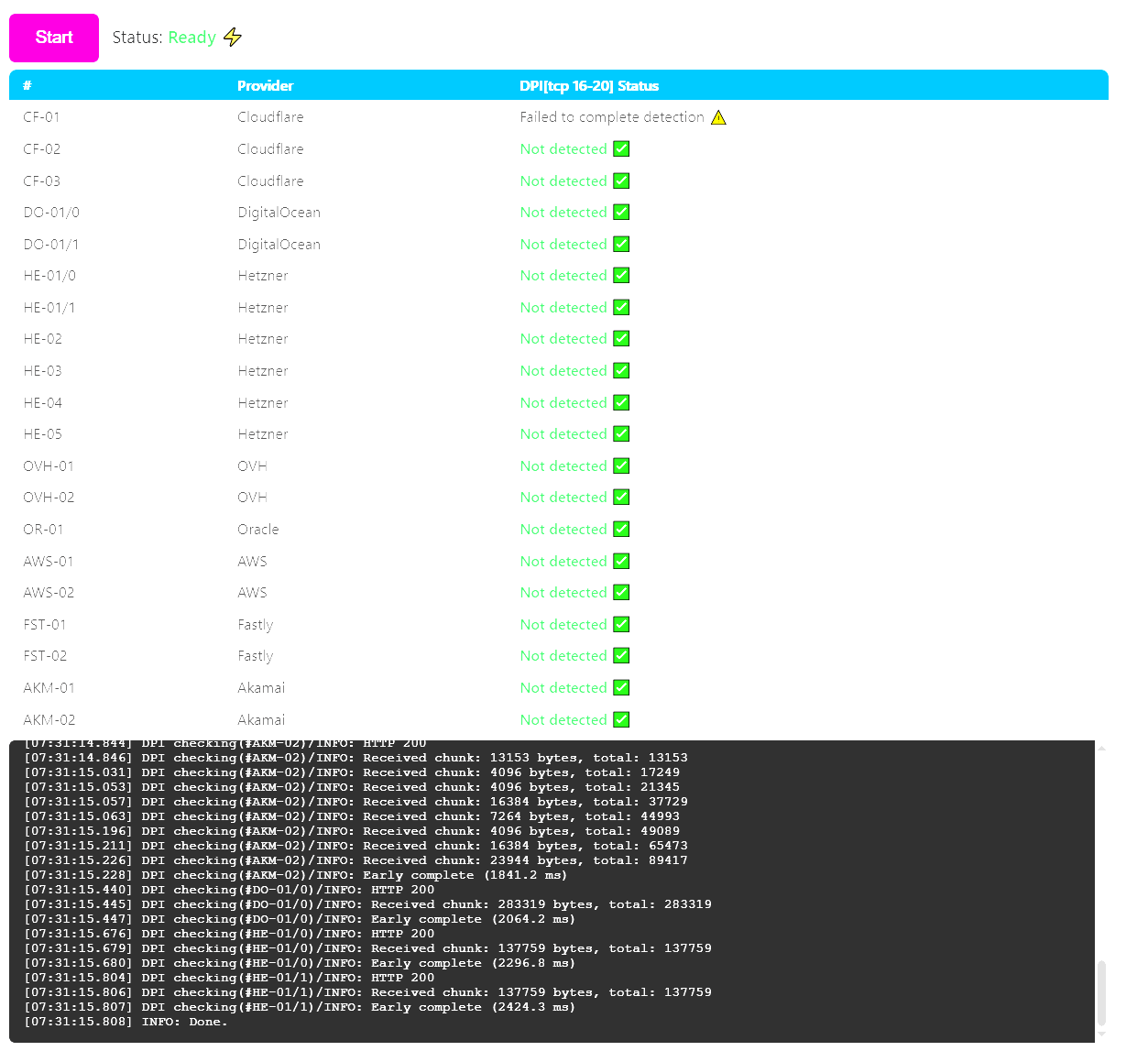1148x1051 pixels.
Task: Click the green checkmark icon for OVH-01
Action: coord(621,465)
